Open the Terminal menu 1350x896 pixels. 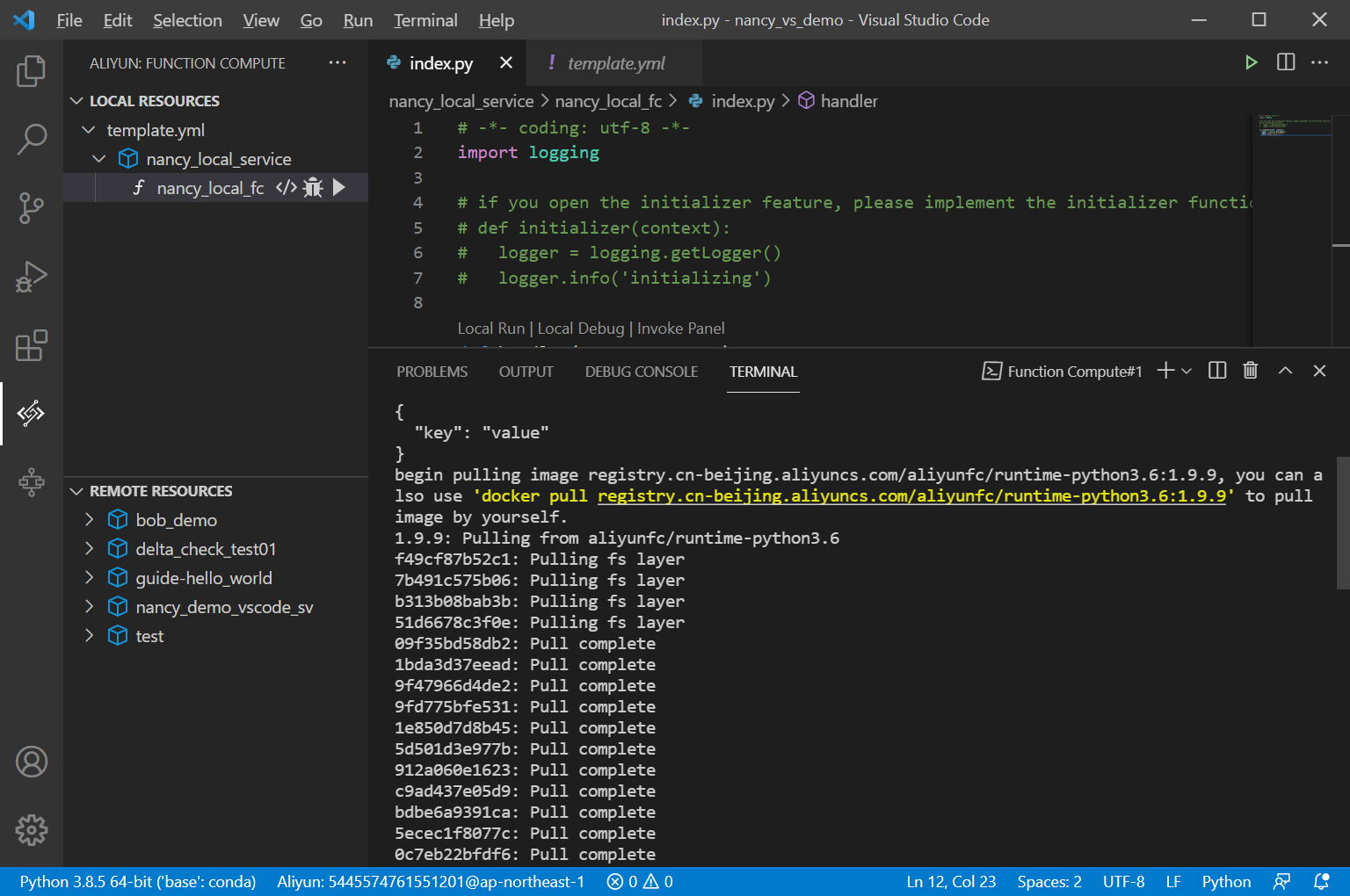425,20
